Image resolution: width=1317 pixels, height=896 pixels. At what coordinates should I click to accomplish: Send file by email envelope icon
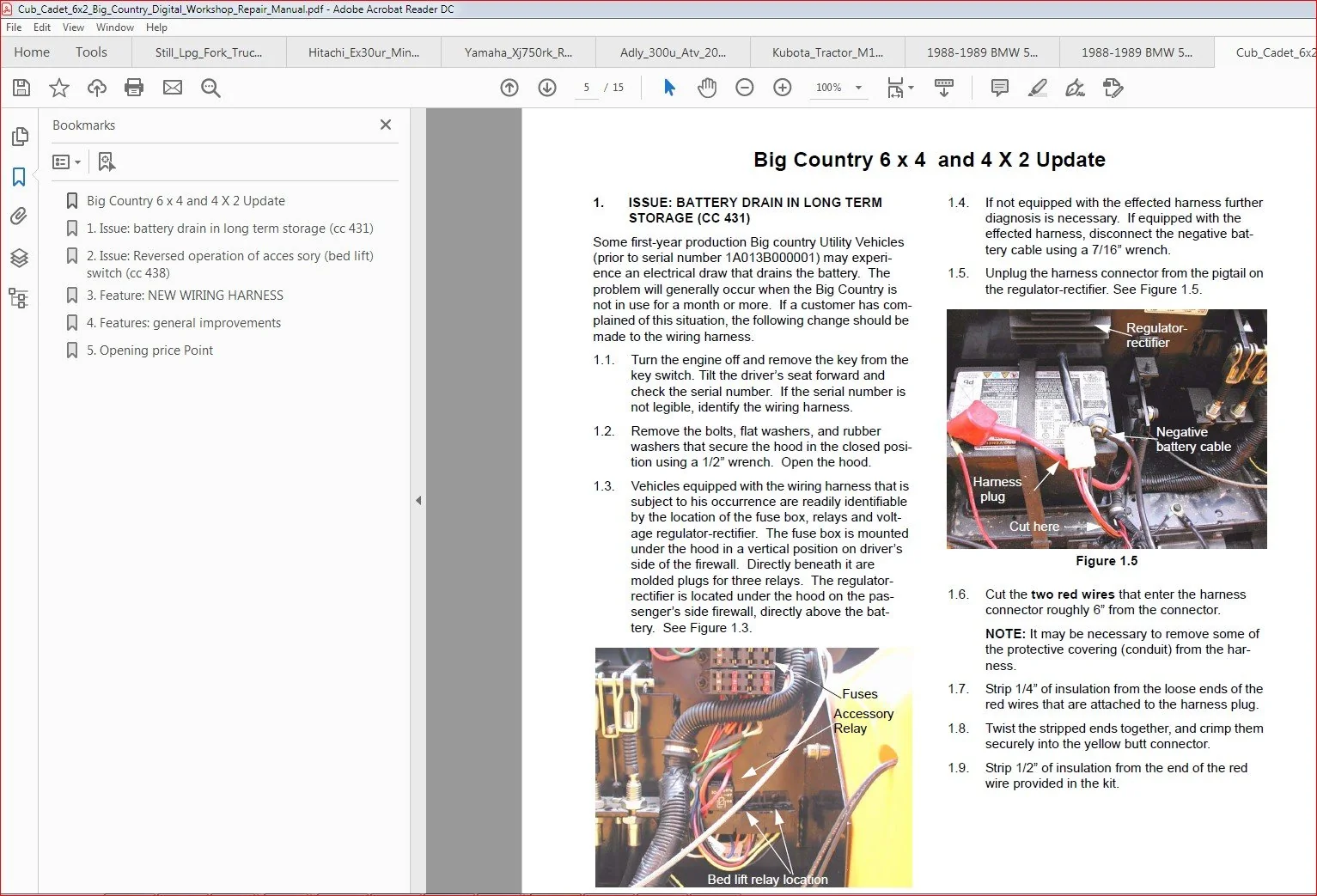click(x=173, y=88)
